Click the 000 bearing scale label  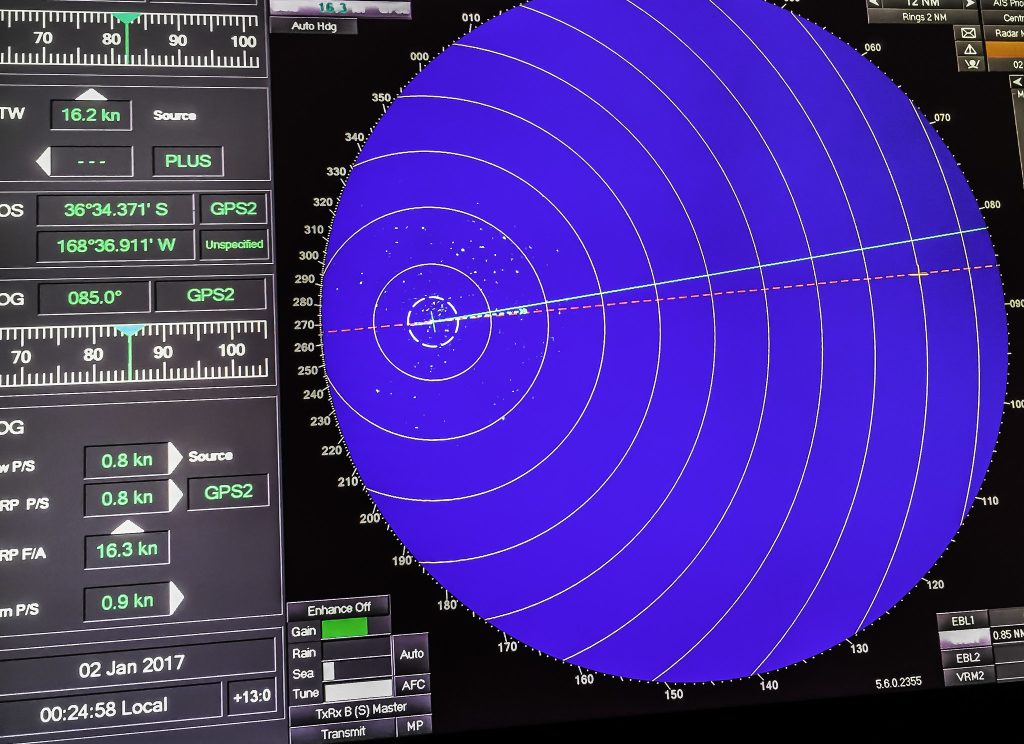(x=419, y=57)
